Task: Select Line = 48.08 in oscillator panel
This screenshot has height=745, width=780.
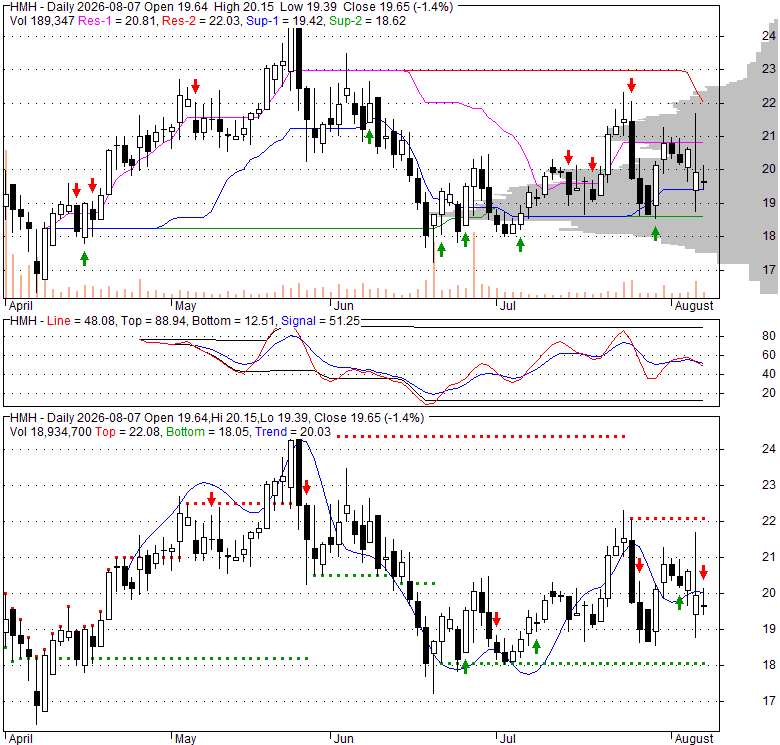Action: [81, 321]
